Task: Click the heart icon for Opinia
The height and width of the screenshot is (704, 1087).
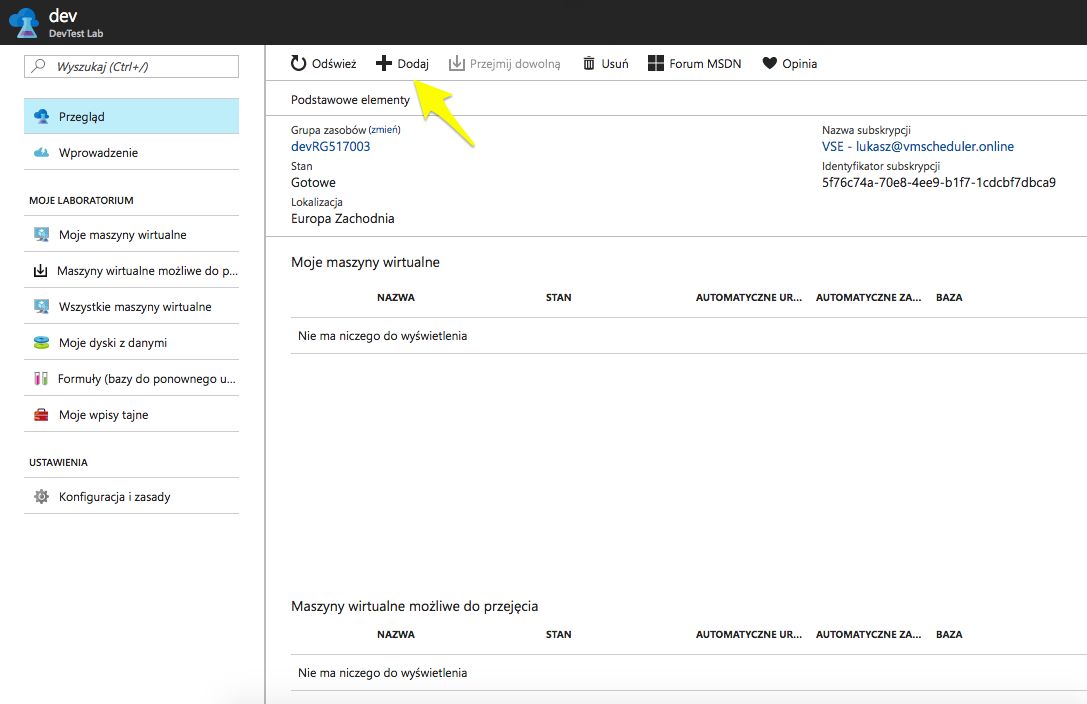Action: pyautogui.click(x=769, y=63)
